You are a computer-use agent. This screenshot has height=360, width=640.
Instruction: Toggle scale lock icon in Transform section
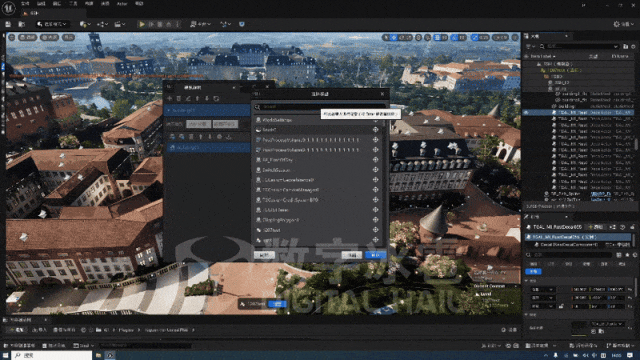(561, 306)
